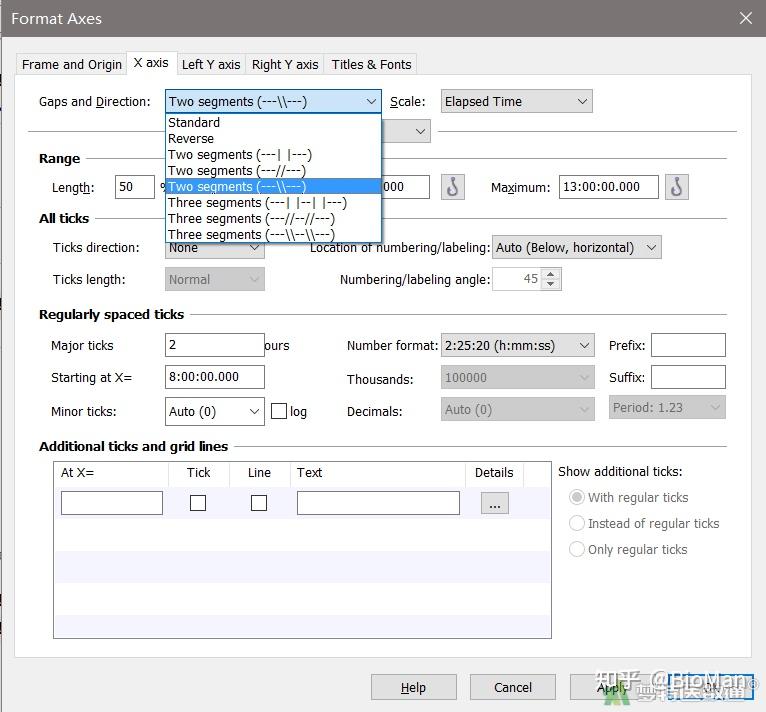Close the Format Axes dialog

point(745,18)
